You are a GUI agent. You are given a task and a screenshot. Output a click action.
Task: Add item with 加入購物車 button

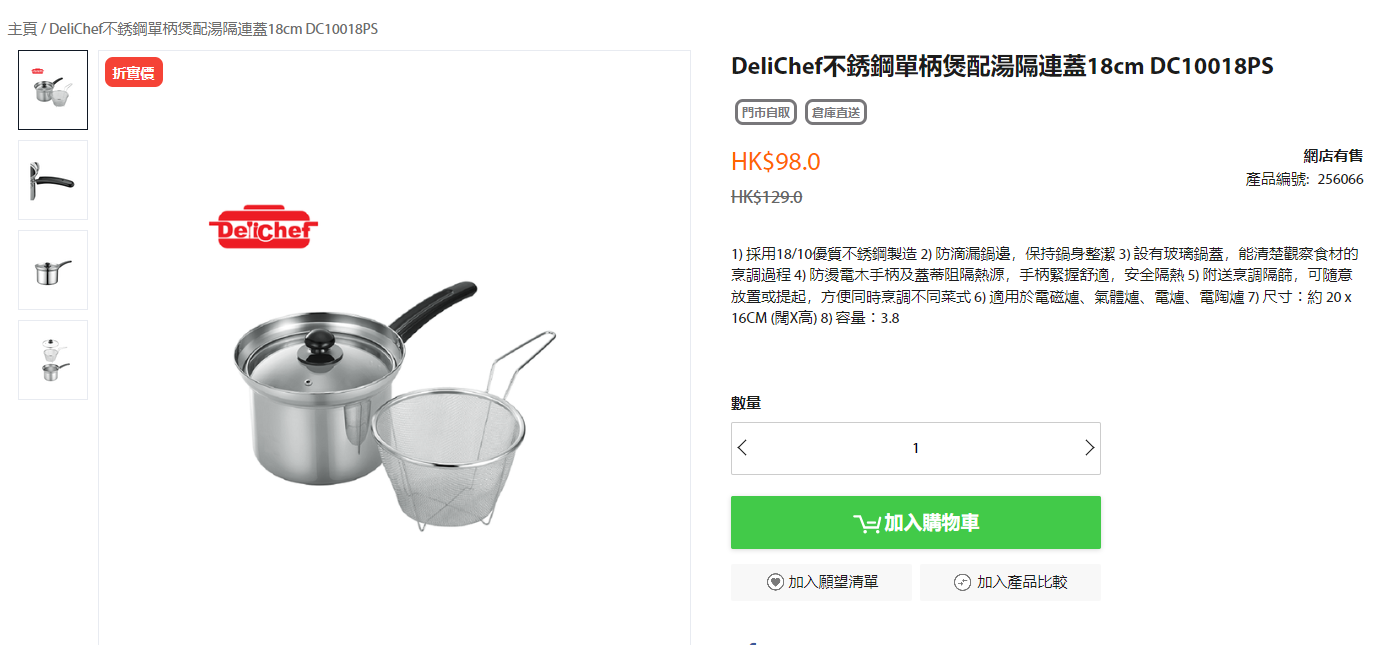point(916,523)
